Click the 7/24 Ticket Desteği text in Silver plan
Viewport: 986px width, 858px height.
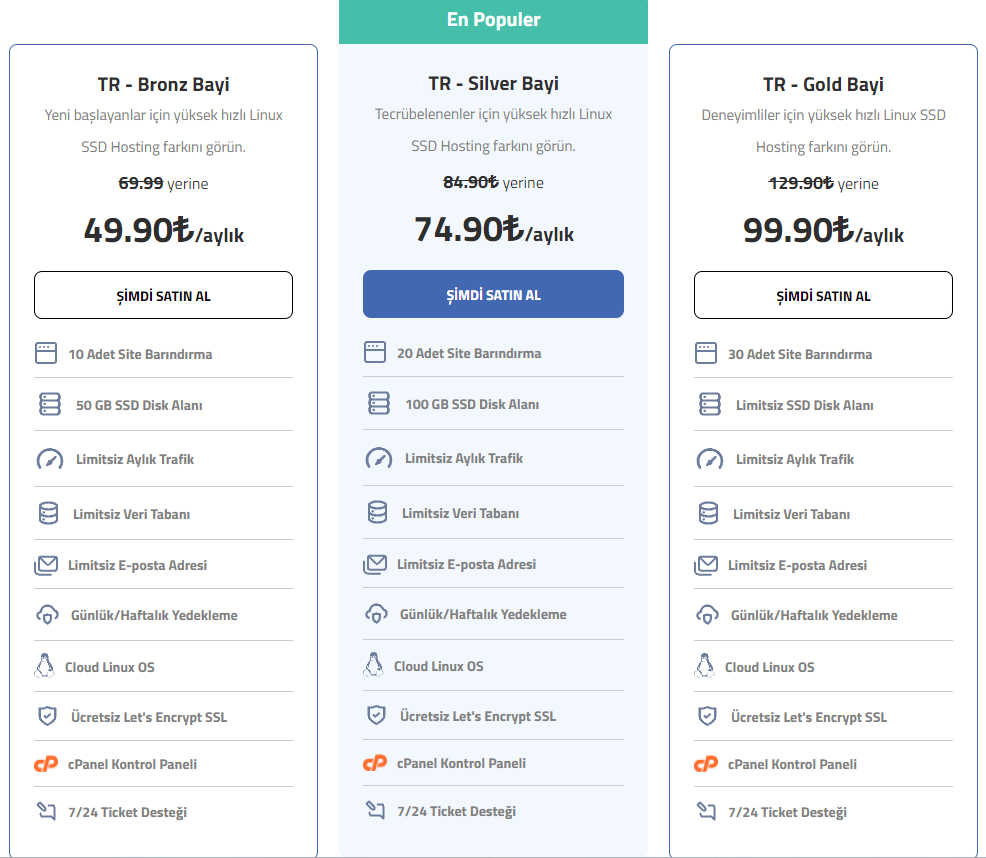(x=457, y=811)
